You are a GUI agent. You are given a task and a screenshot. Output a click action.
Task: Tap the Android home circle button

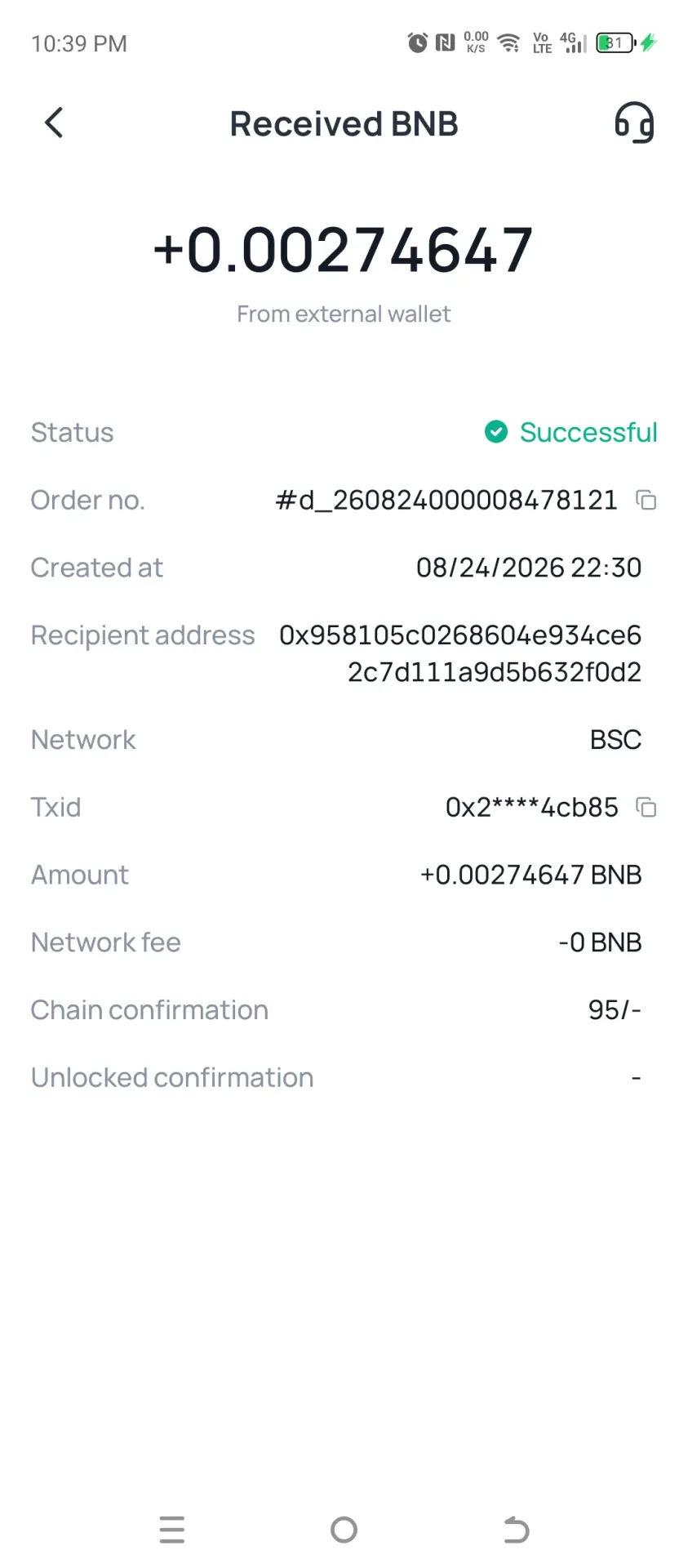(x=344, y=1530)
